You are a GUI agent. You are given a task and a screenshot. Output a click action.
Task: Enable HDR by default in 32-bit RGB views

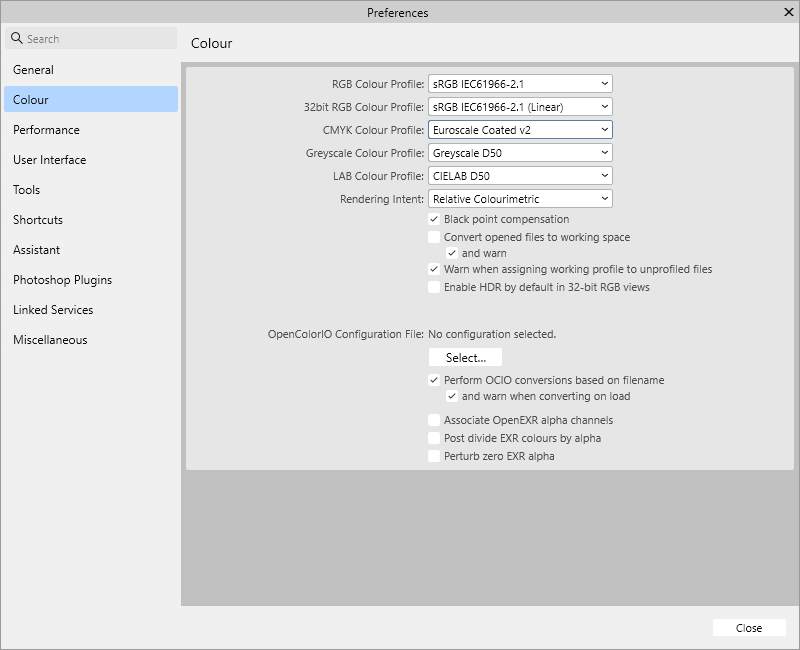[434, 290]
